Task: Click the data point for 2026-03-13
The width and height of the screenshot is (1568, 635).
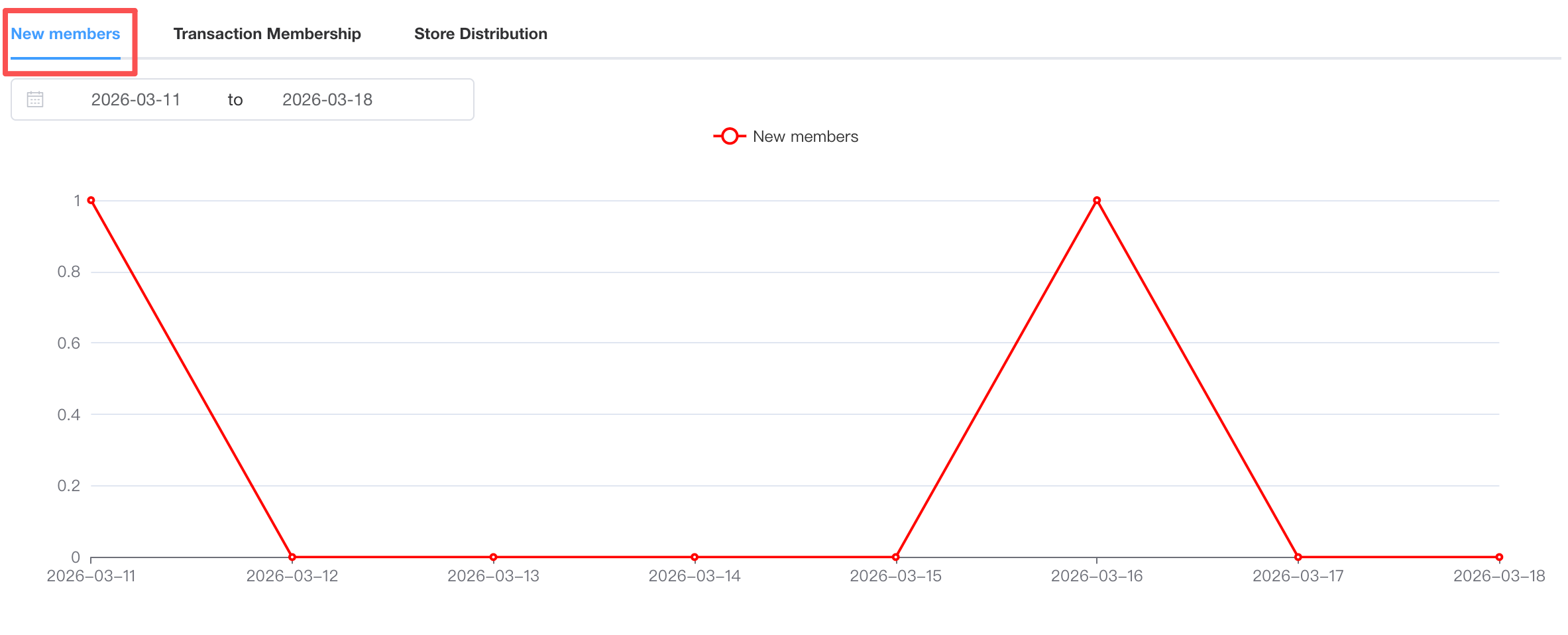Action: tap(494, 557)
